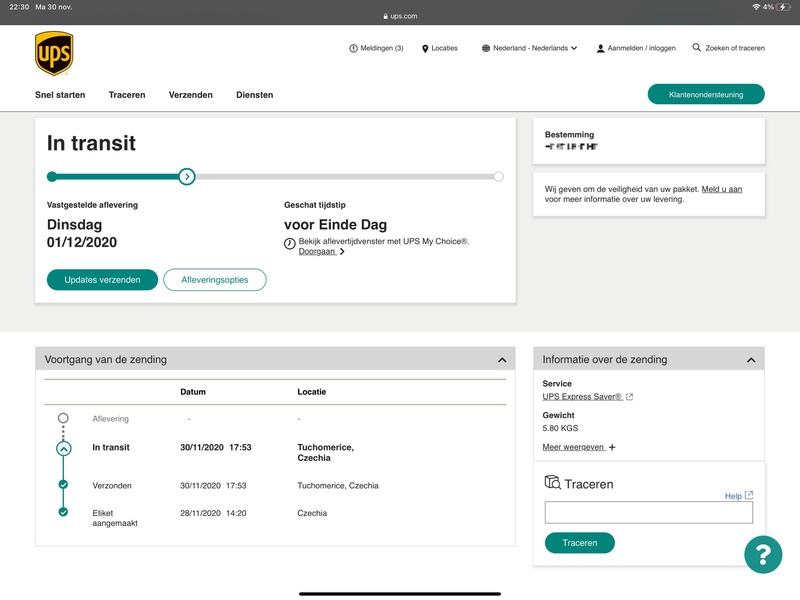Image resolution: width=800 pixels, height=600 pixels.
Task: Click the progress bar start point dot
Action: coord(52,177)
